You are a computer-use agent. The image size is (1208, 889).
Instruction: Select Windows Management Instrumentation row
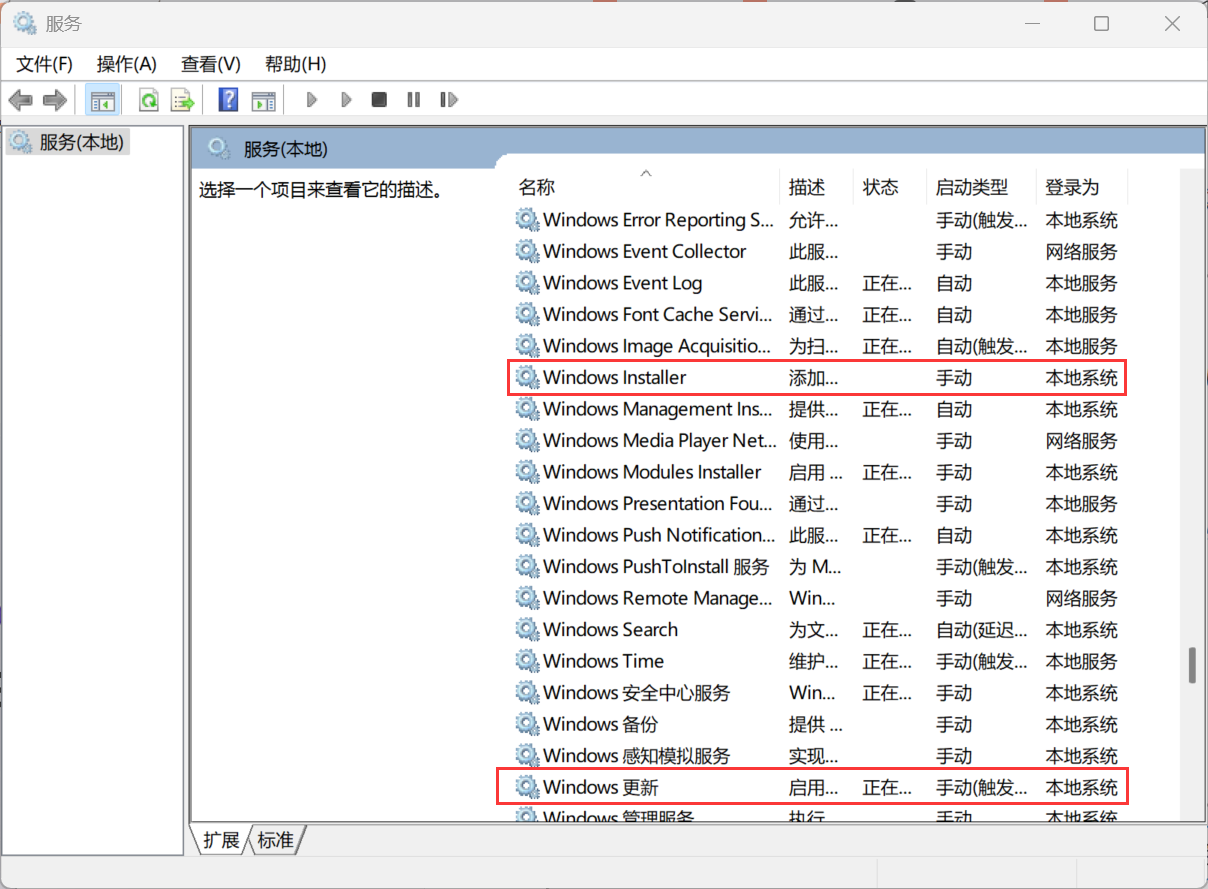(818, 409)
